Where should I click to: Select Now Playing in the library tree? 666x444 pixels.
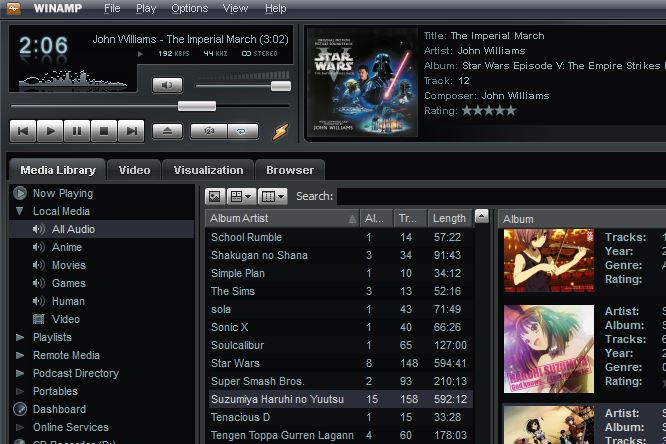point(63,193)
